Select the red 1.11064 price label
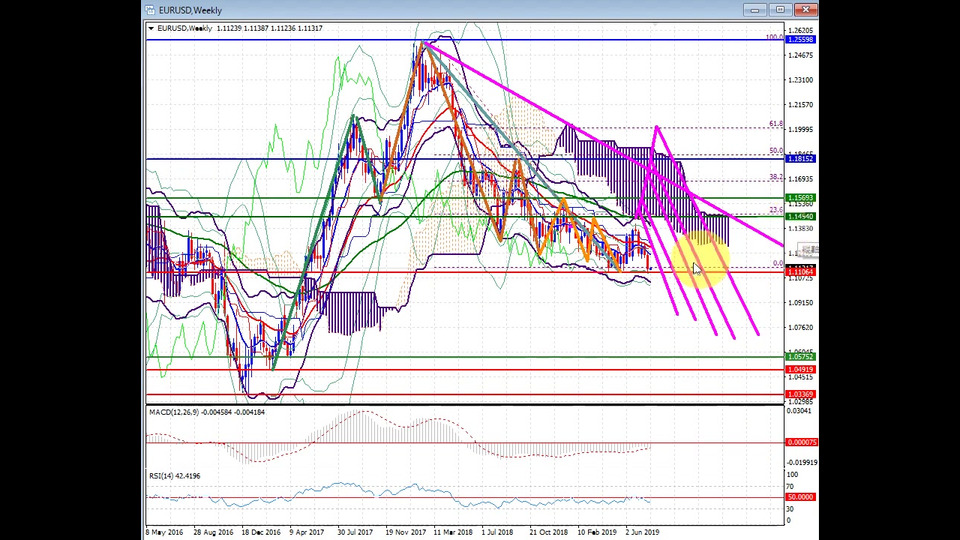 (801, 272)
